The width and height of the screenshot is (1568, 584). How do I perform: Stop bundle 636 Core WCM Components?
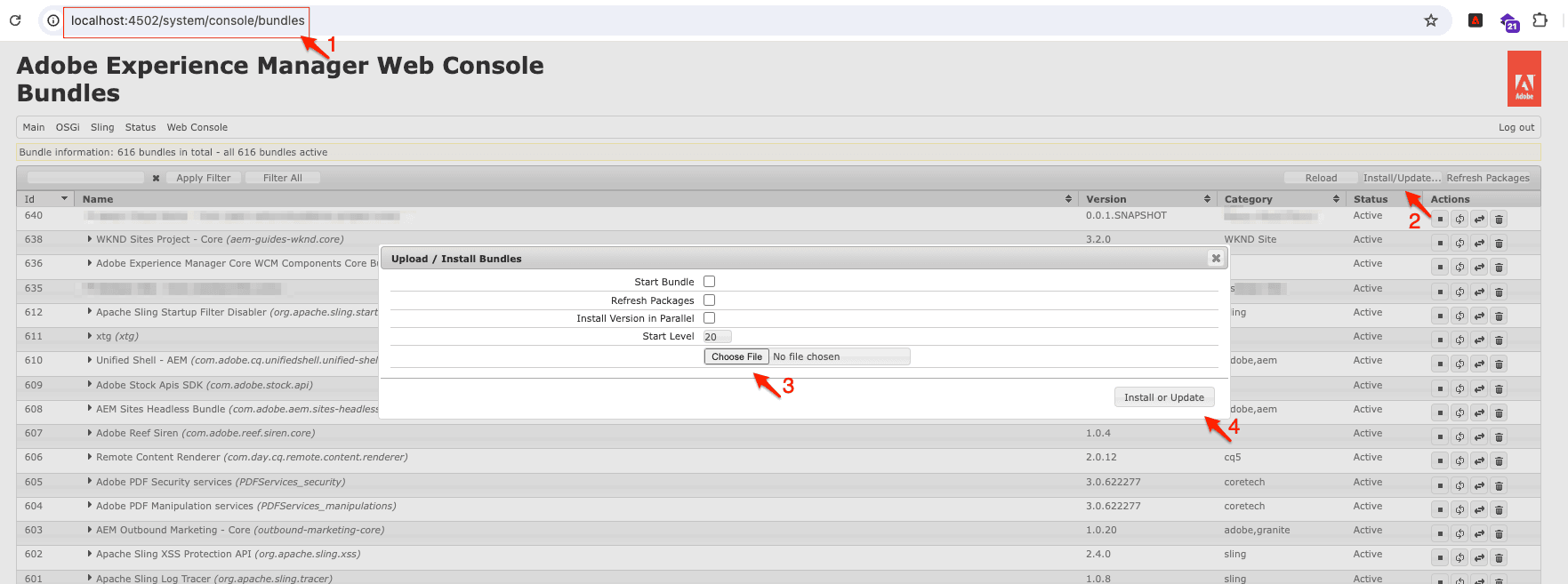click(x=1440, y=267)
